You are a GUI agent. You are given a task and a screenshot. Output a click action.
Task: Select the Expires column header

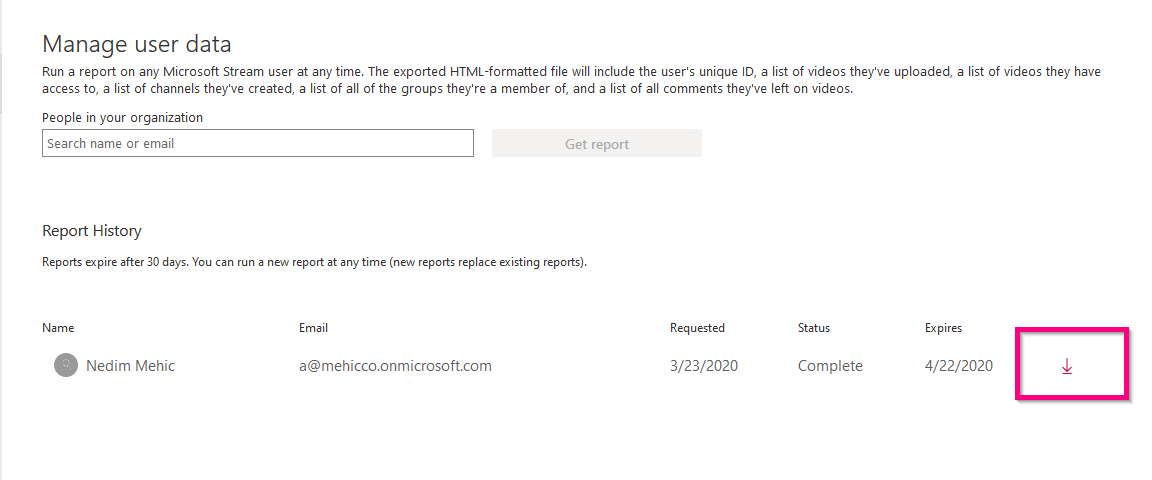tap(943, 328)
